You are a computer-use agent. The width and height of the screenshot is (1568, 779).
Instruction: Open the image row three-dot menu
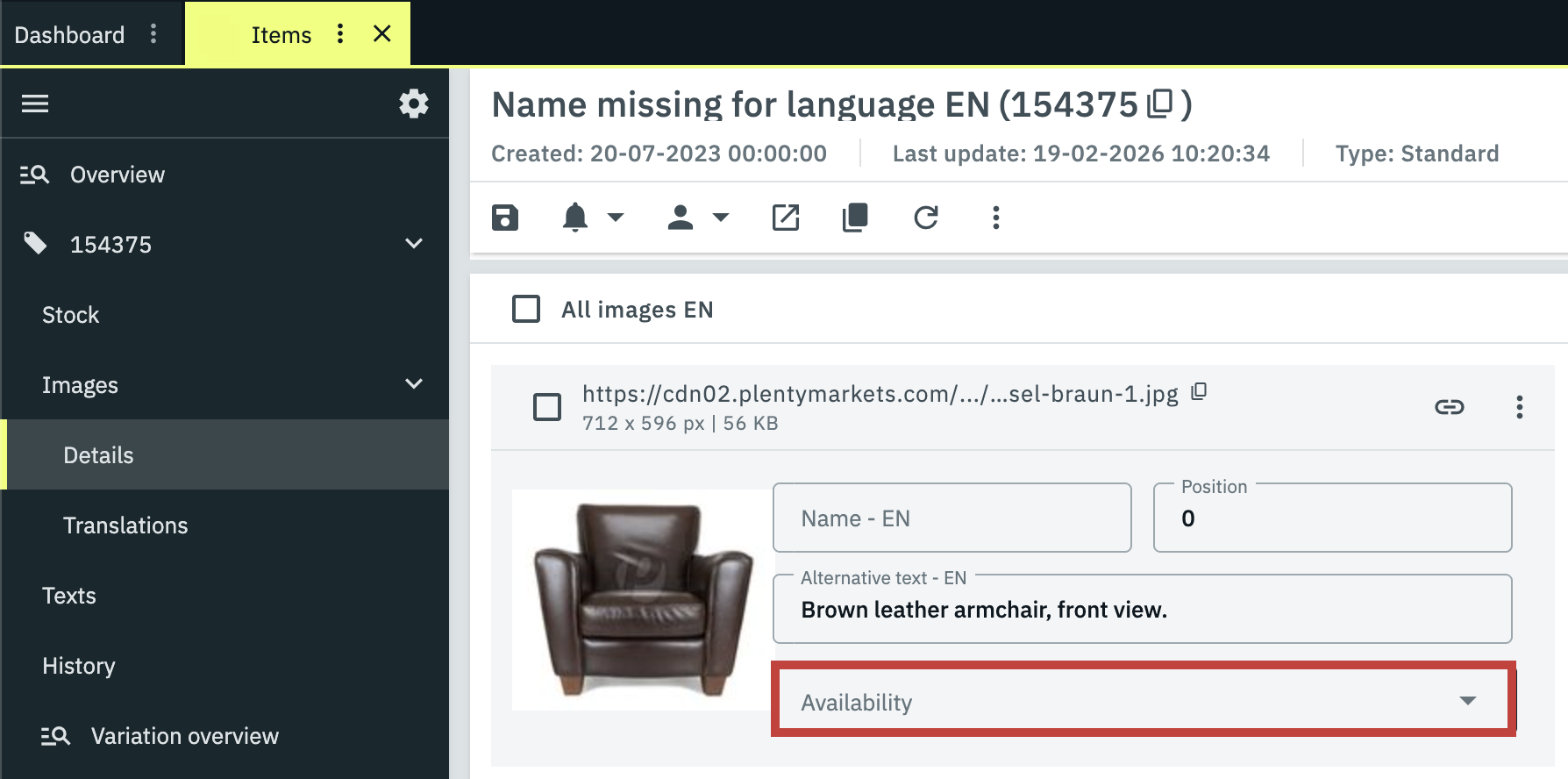[x=1520, y=407]
